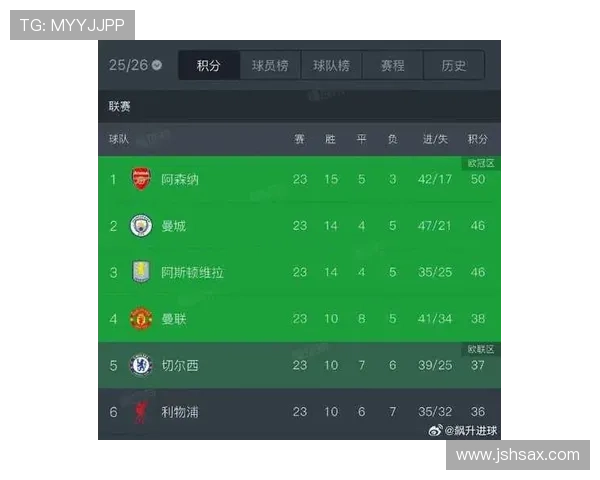Image resolution: width=600 pixels, height=480 pixels.
Task: Click the 阿斯顿维拉 team name
Action: pos(192,272)
